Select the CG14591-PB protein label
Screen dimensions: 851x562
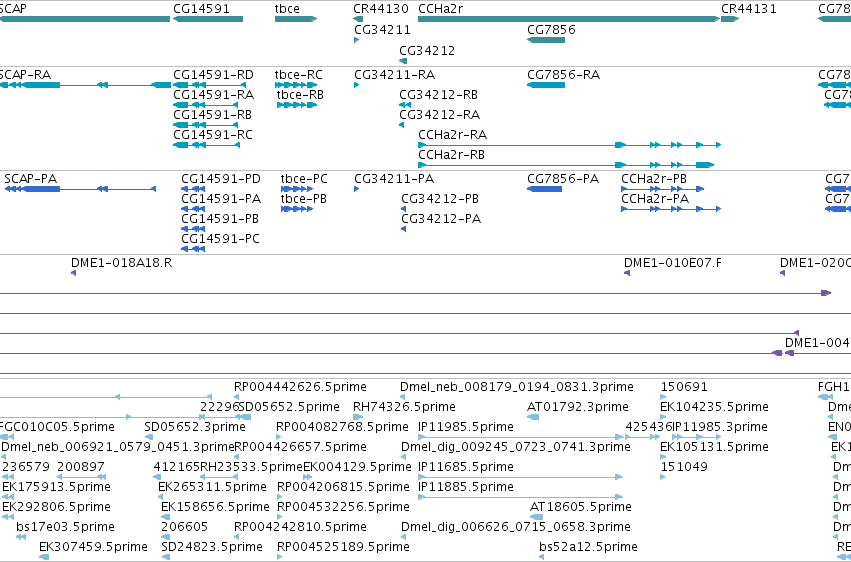(x=220, y=219)
